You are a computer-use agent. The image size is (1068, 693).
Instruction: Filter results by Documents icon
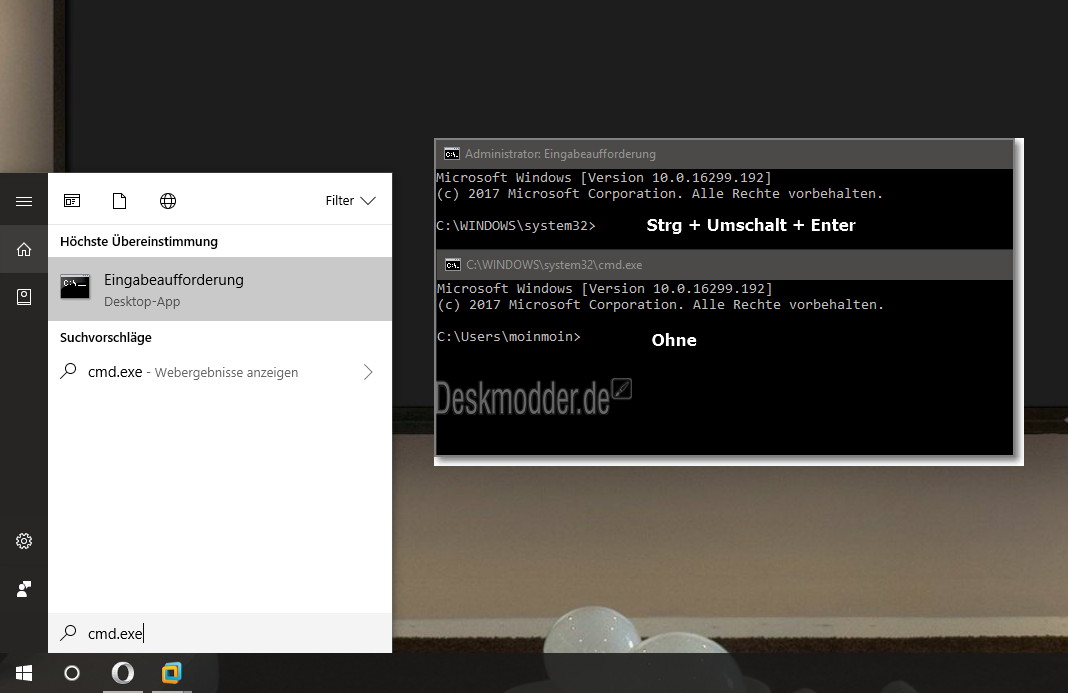tap(119, 201)
